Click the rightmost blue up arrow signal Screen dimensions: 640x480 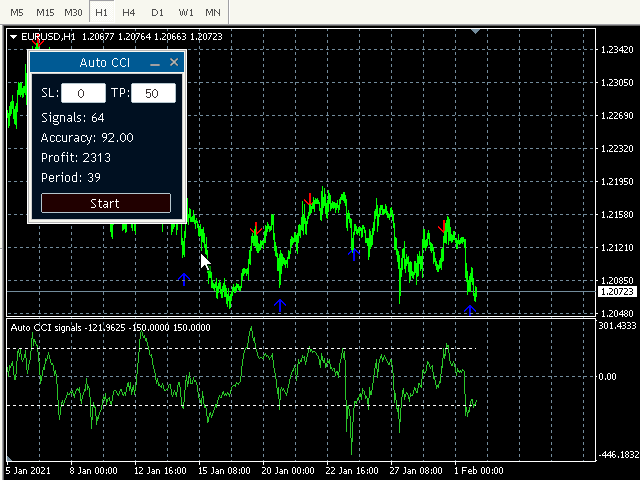coord(469,309)
